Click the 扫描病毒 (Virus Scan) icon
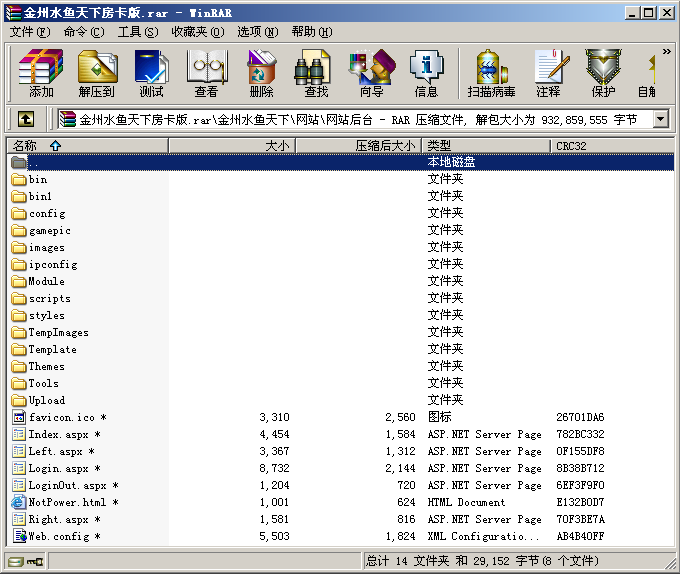 [x=491, y=73]
